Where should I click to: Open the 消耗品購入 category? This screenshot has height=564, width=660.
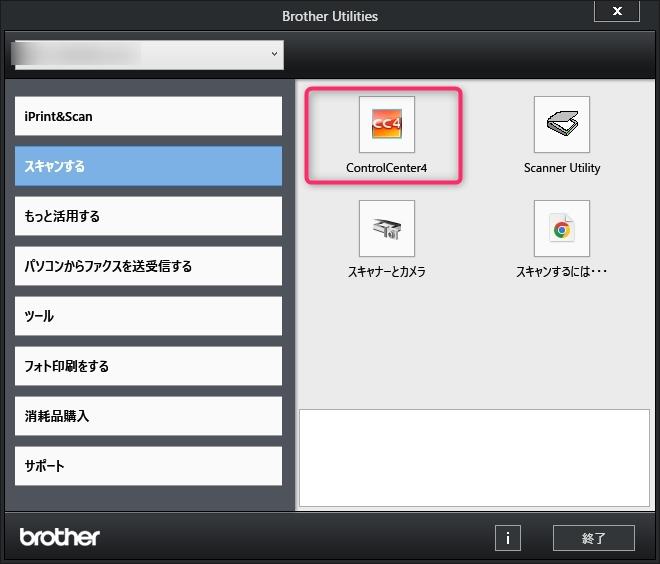[x=148, y=416]
